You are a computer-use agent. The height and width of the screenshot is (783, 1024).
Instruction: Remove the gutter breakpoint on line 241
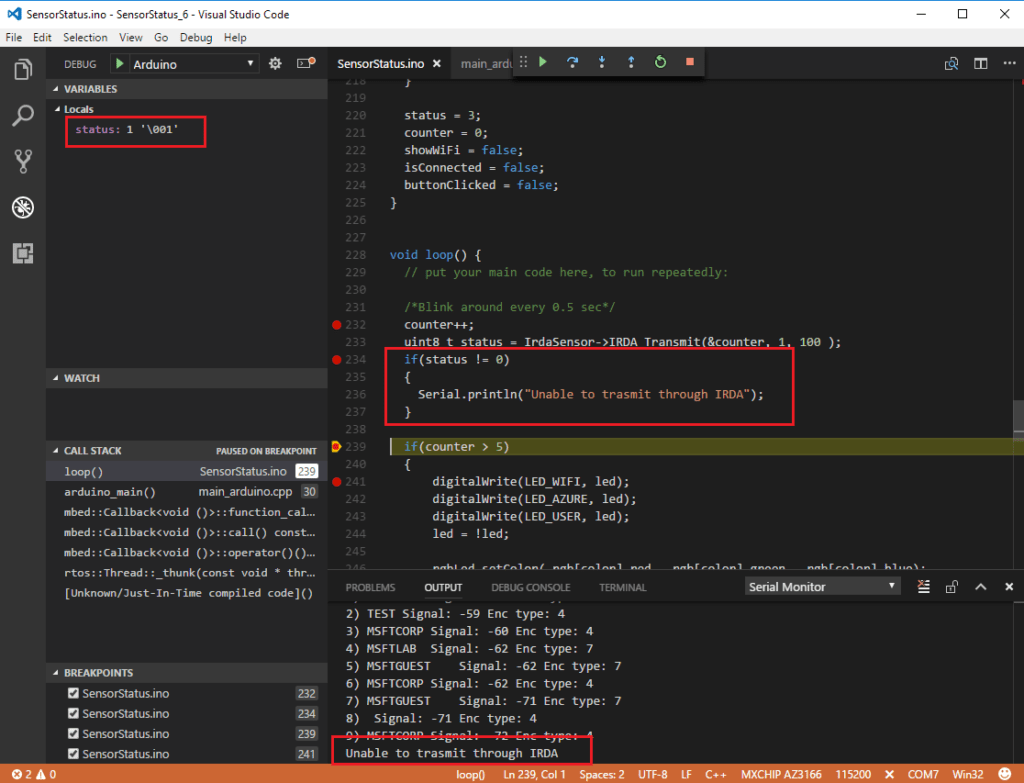[x=336, y=481]
